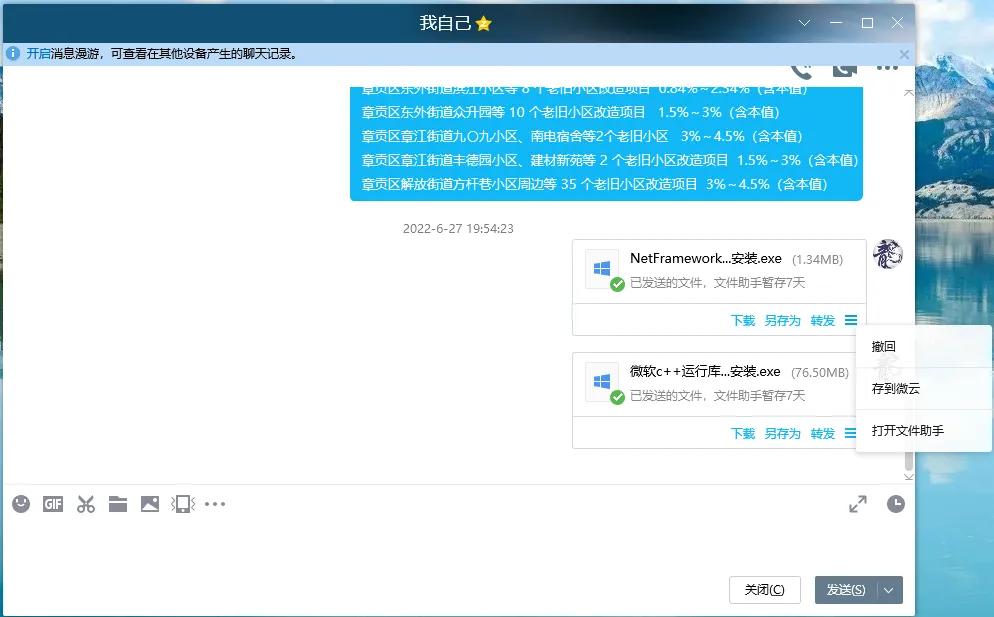Forward the 微软c++运行库 installer
994x617 pixels.
coord(822,434)
